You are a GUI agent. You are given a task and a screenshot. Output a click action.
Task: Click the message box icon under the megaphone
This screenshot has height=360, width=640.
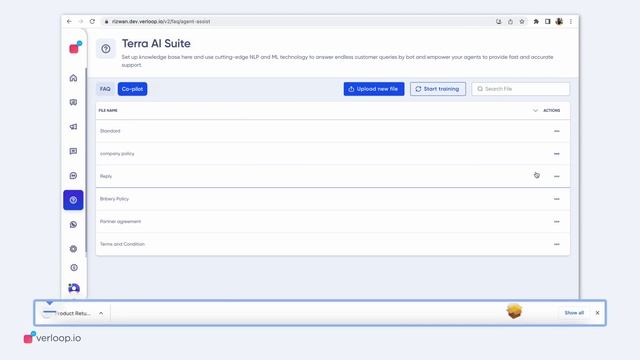(73, 151)
